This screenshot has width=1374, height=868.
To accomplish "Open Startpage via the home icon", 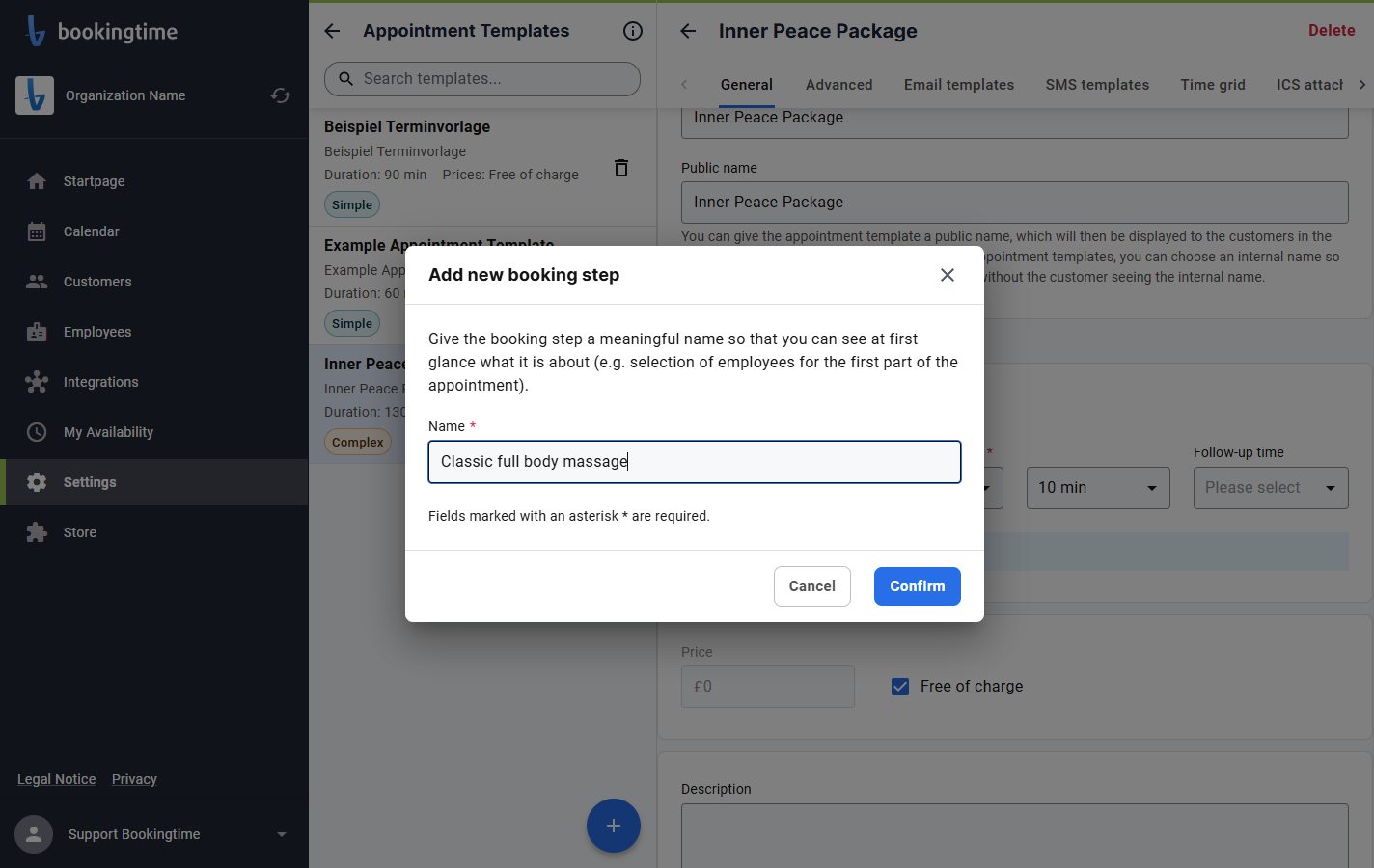I will 37,181.
